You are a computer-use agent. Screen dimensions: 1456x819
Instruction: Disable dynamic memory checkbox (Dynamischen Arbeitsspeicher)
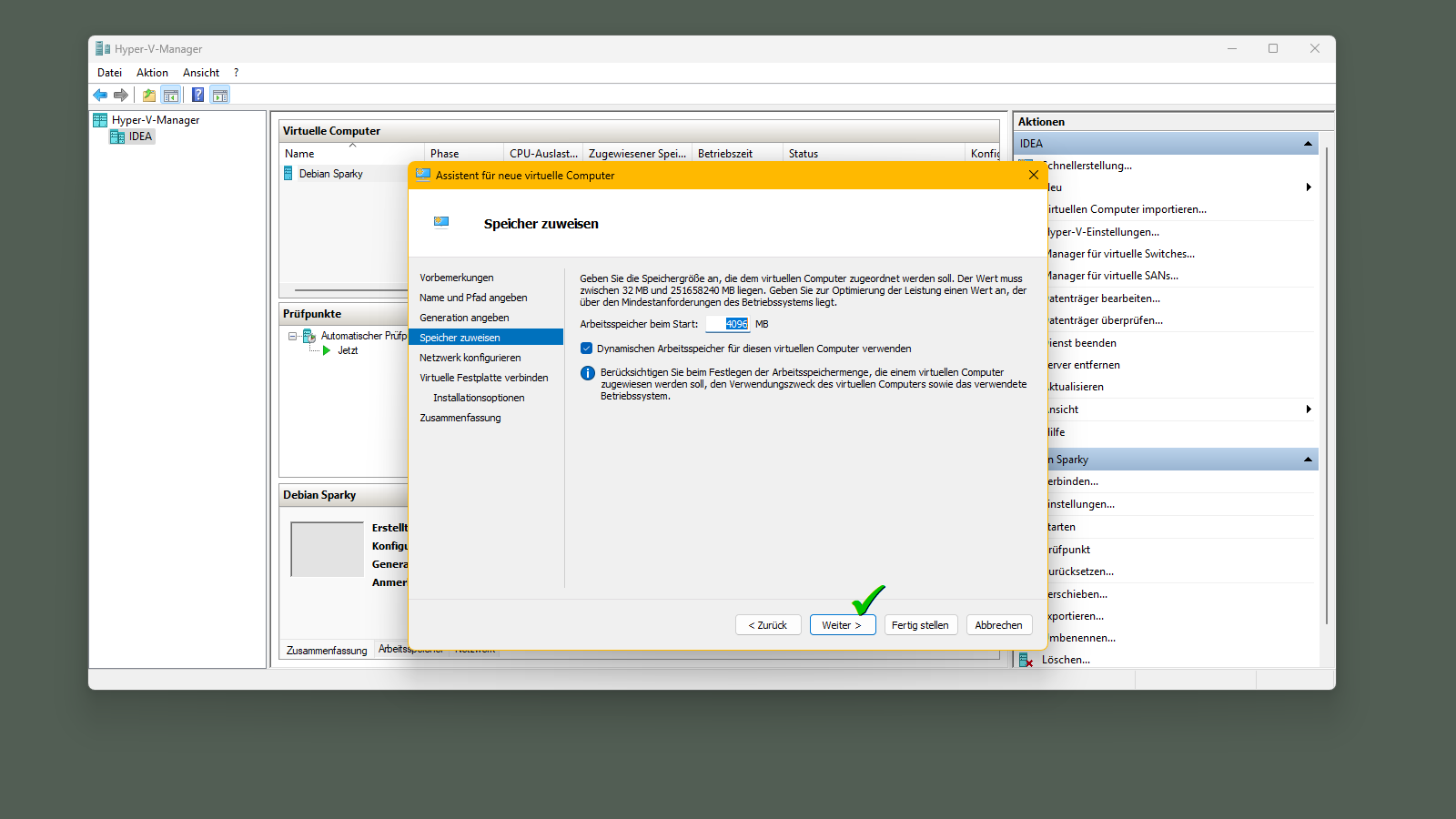point(587,349)
